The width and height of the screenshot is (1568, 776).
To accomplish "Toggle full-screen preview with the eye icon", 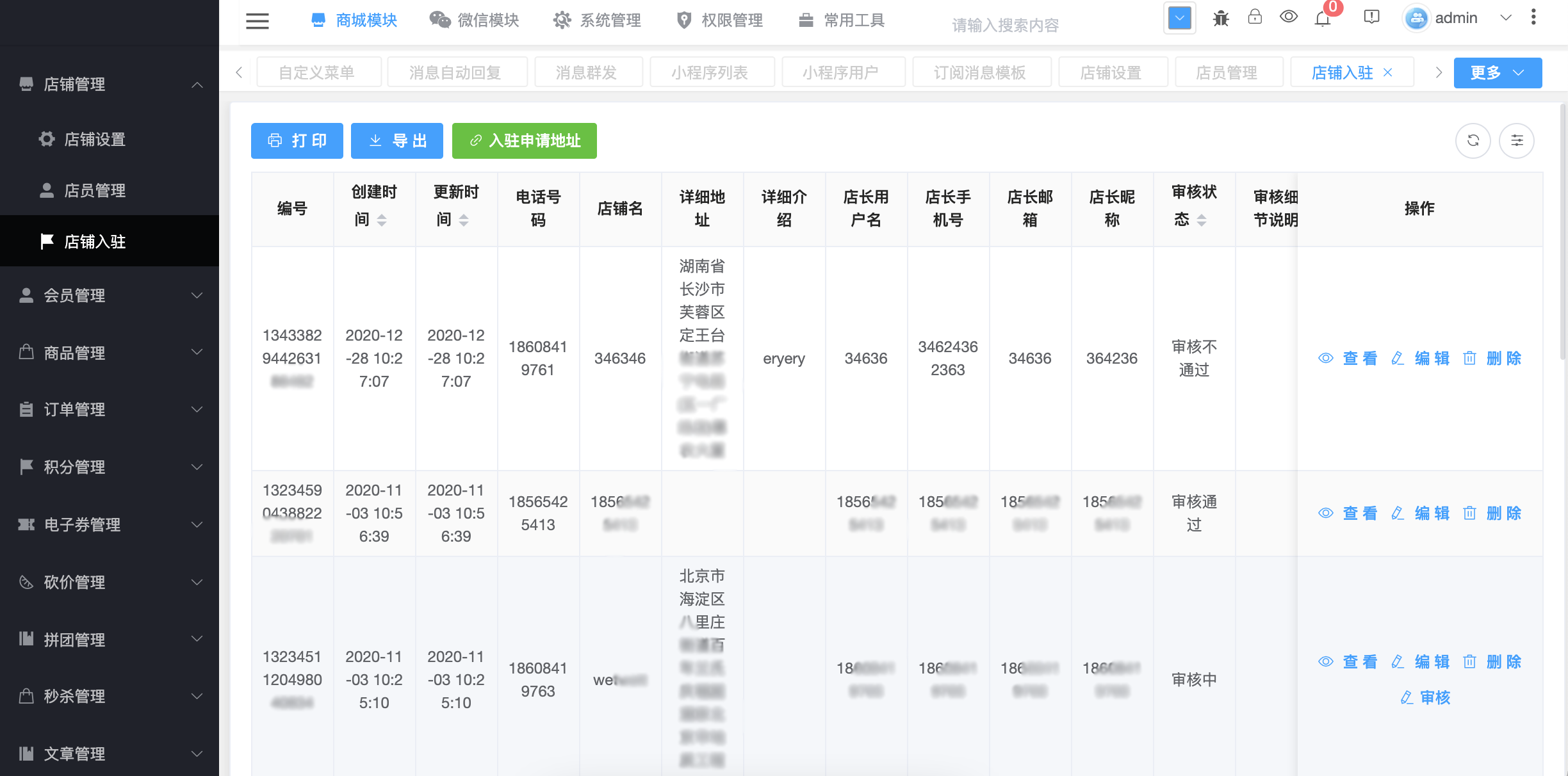I will (1289, 18).
